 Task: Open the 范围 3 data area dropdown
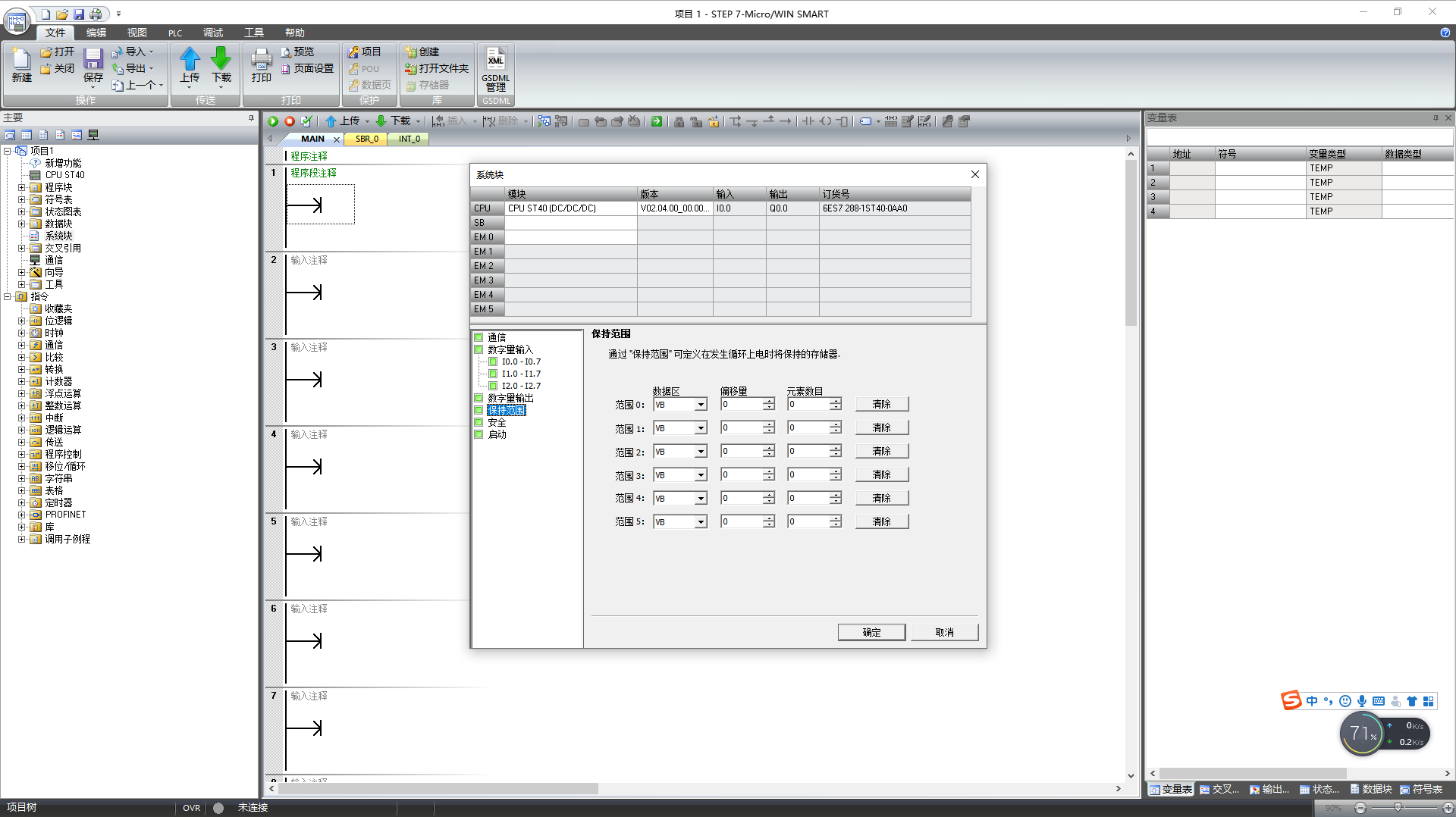(701, 475)
